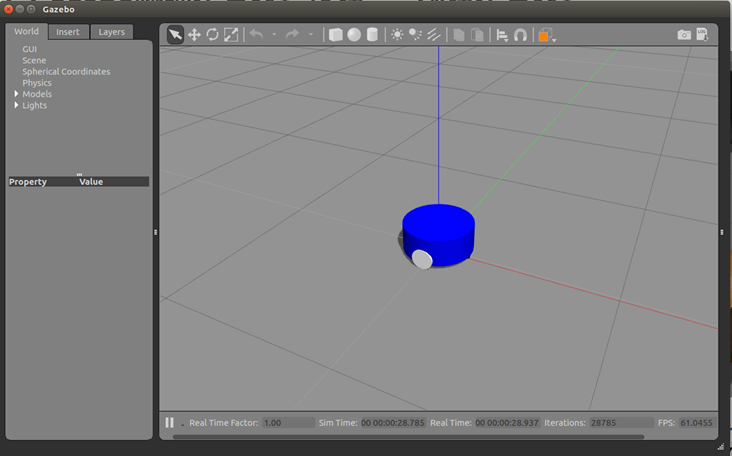Screen dimensions: 732x456
Task: Add a spot light
Action: (415, 35)
